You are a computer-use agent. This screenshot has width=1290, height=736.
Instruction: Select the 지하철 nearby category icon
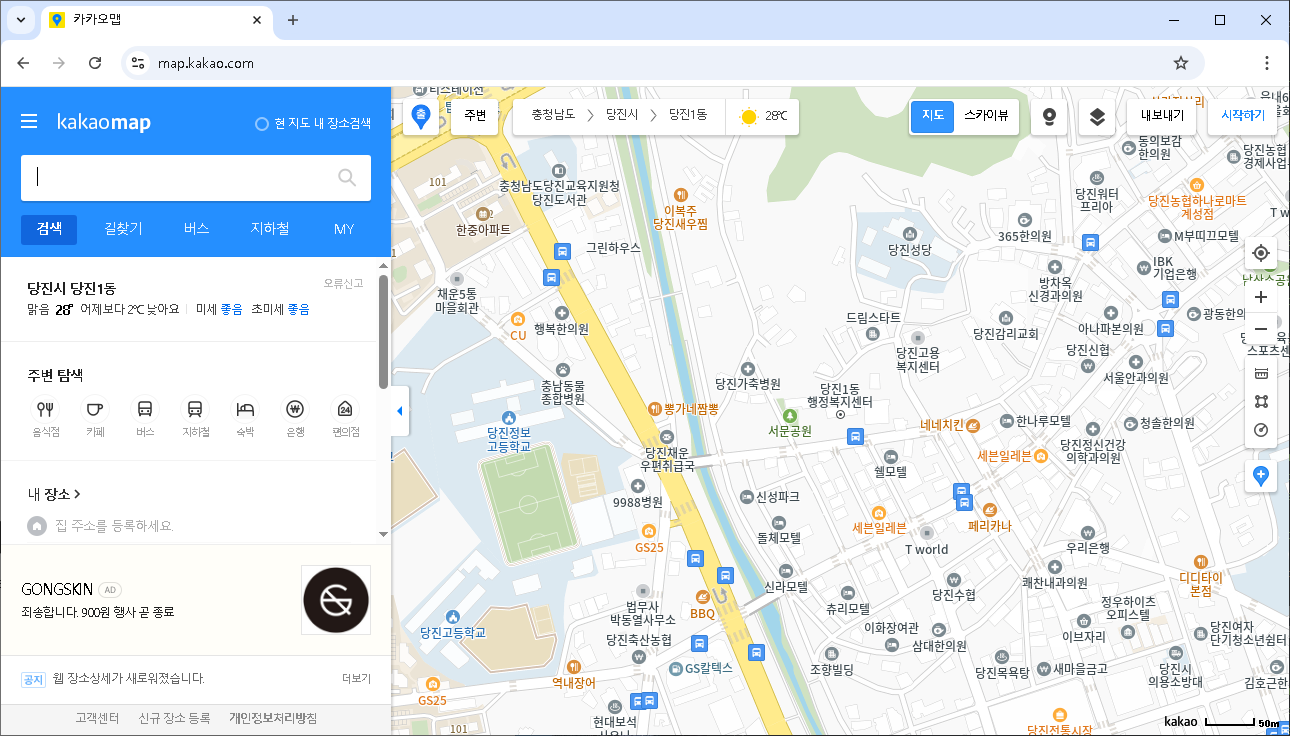click(195, 408)
